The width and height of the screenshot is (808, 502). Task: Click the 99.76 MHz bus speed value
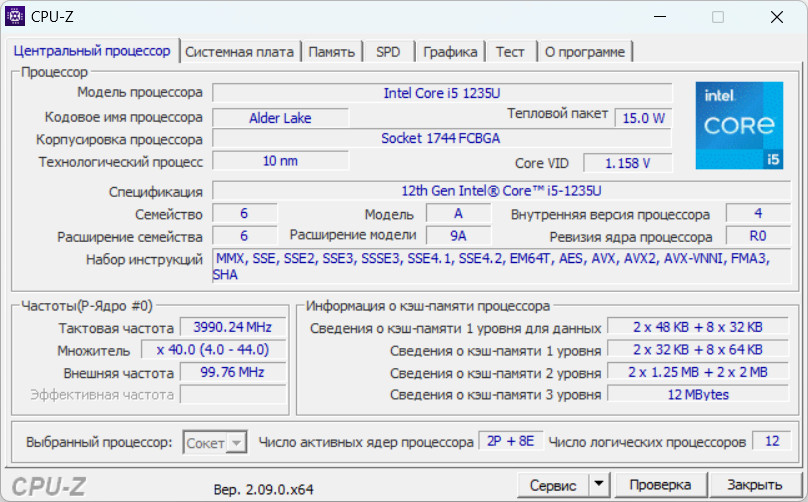[x=232, y=372]
